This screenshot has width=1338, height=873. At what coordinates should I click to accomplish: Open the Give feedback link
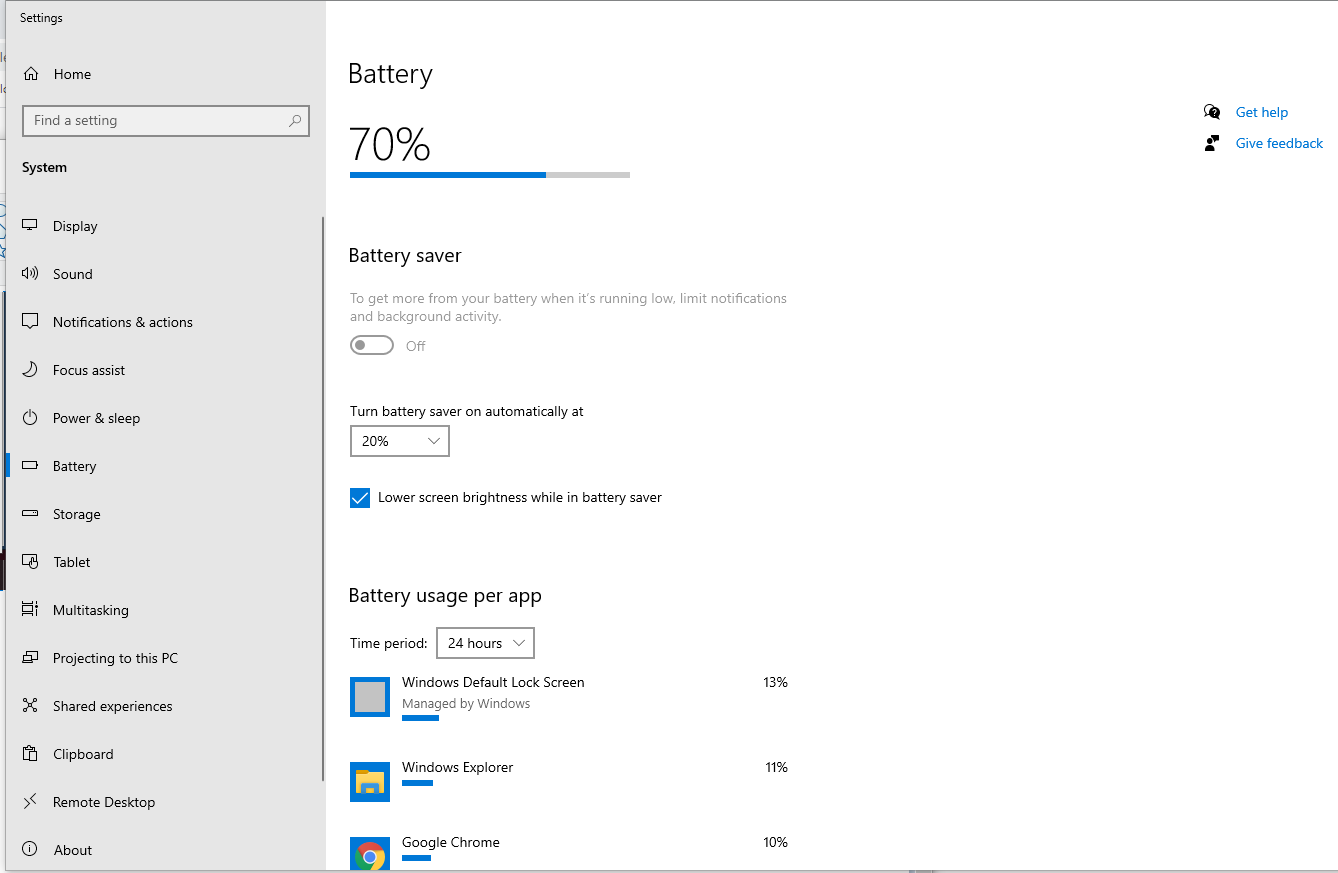[1278, 143]
